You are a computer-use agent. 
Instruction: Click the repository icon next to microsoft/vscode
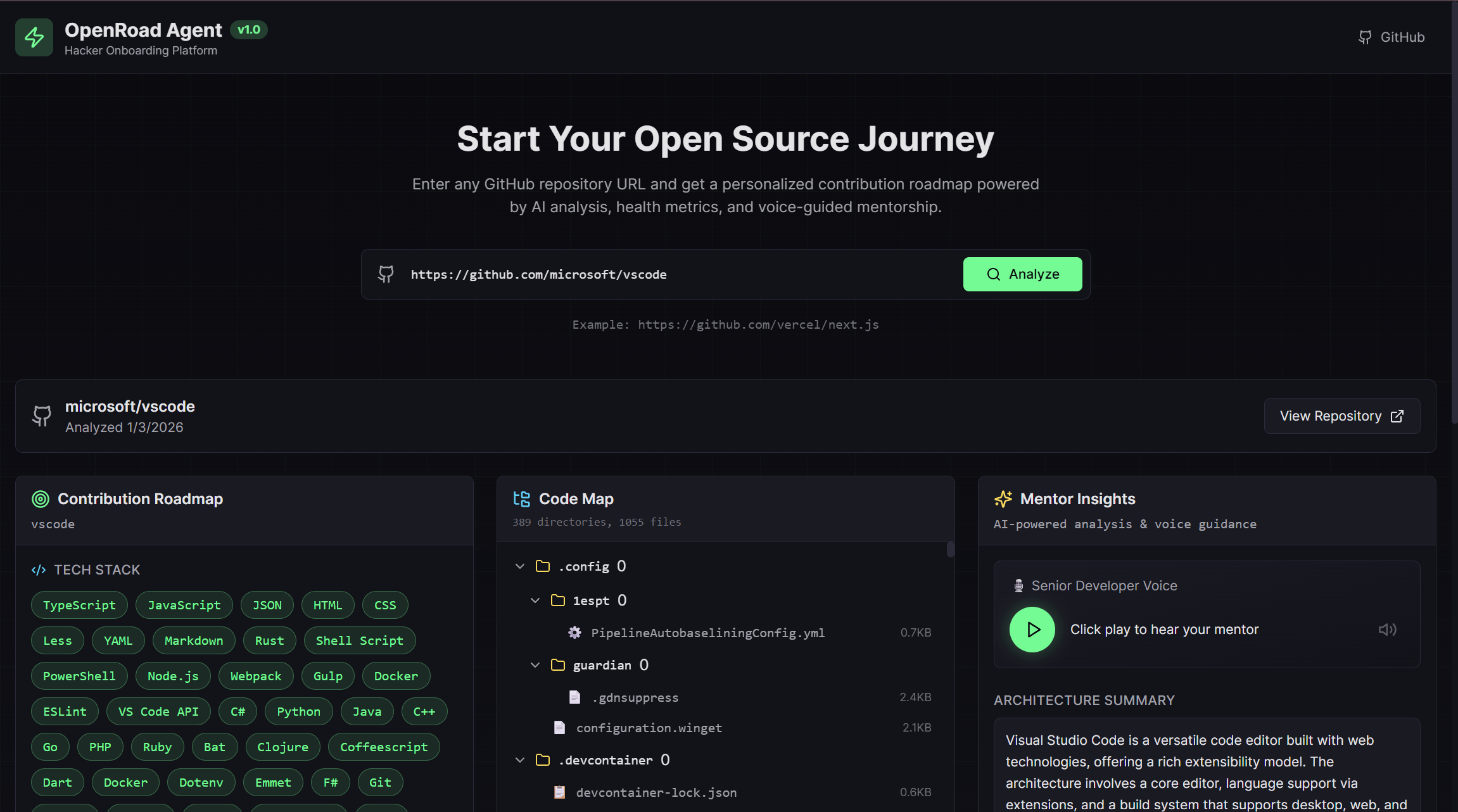[x=42, y=416]
